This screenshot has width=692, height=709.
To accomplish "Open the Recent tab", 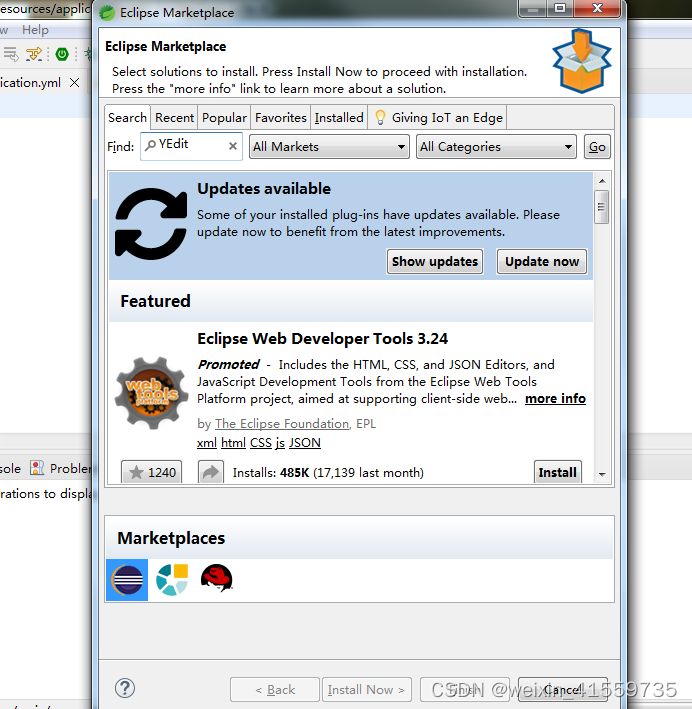I will coord(174,118).
